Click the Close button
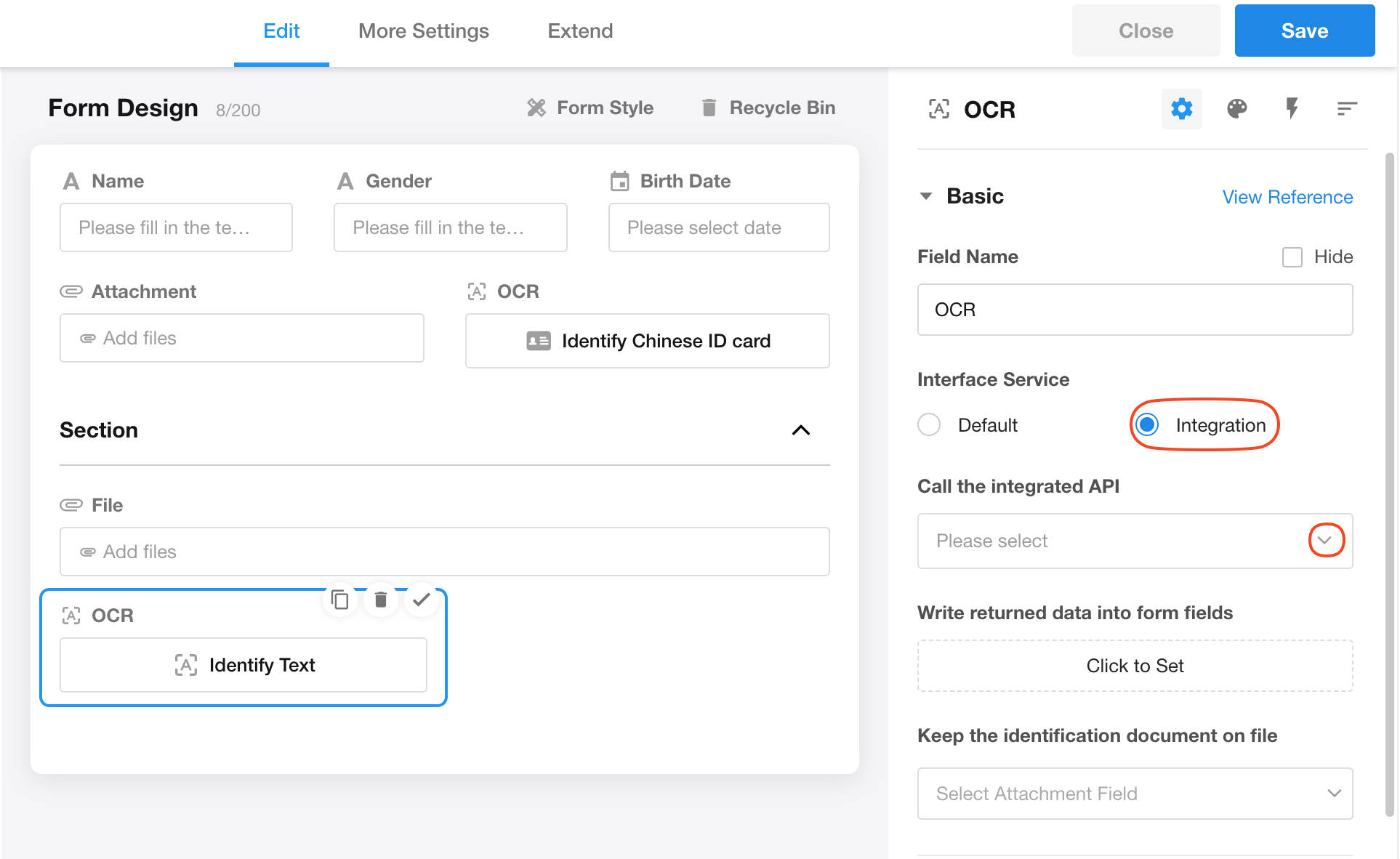 click(1146, 31)
